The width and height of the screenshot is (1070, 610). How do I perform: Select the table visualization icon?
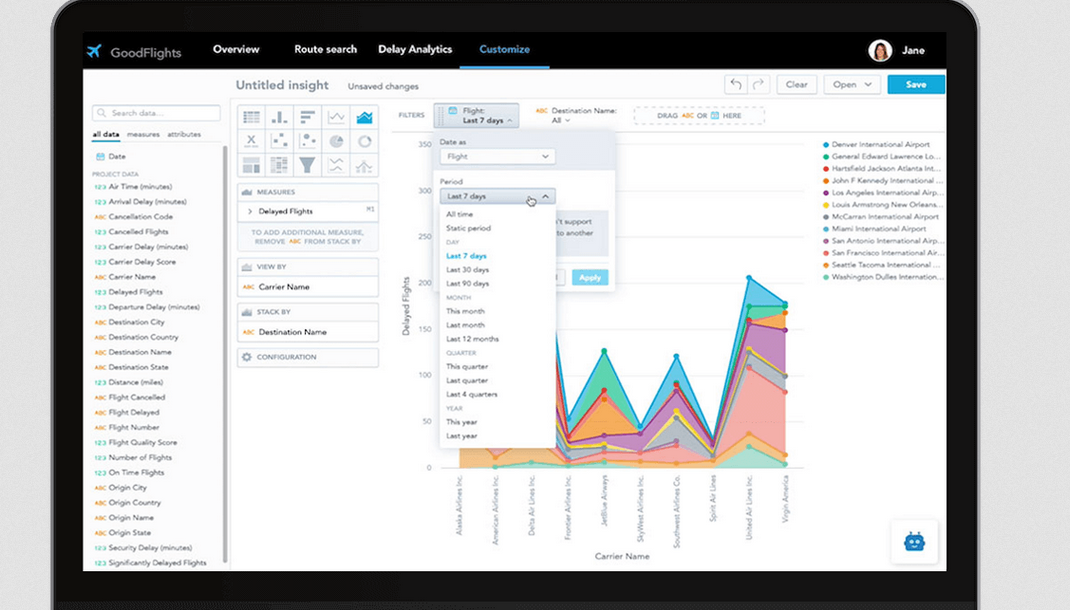click(252, 117)
